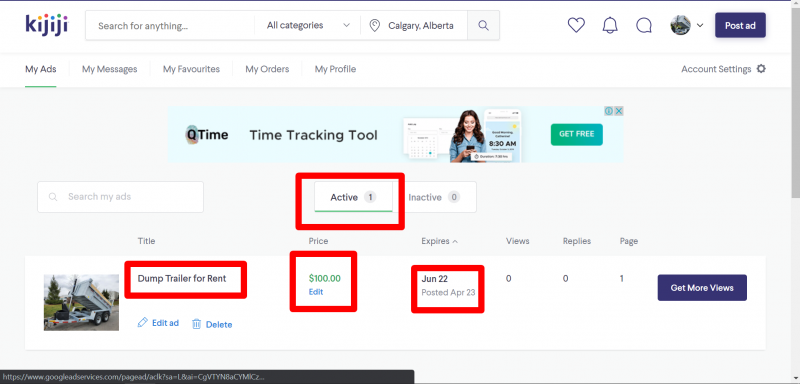Open the My Messages tab
This screenshot has width=800, height=384.
tap(110, 69)
